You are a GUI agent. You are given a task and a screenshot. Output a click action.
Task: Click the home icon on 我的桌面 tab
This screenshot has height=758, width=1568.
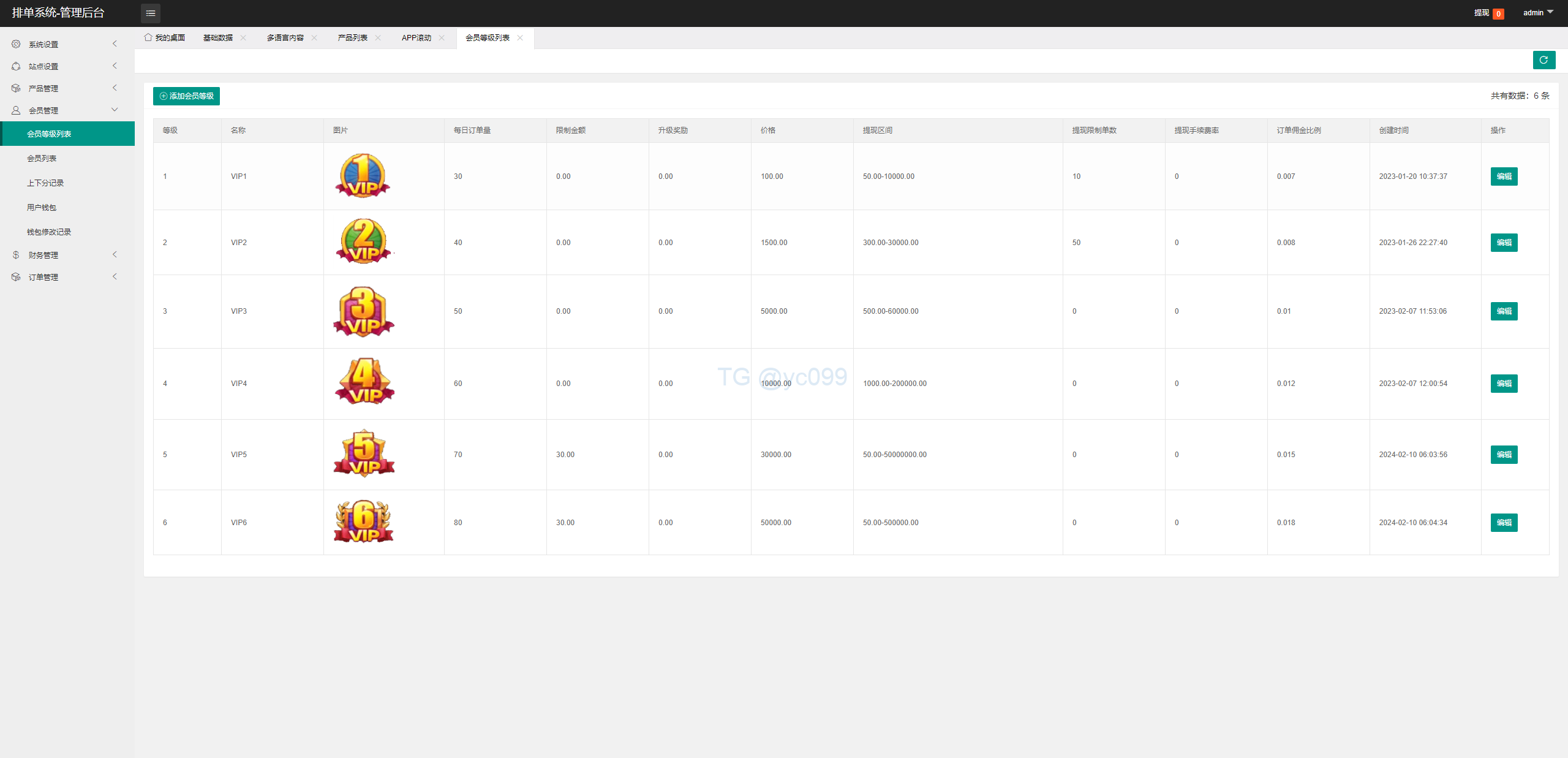(148, 37)
